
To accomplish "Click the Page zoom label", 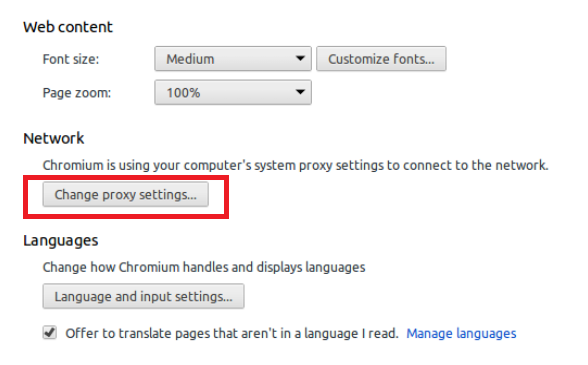I will pyautogui.click(x=77, y=93).
